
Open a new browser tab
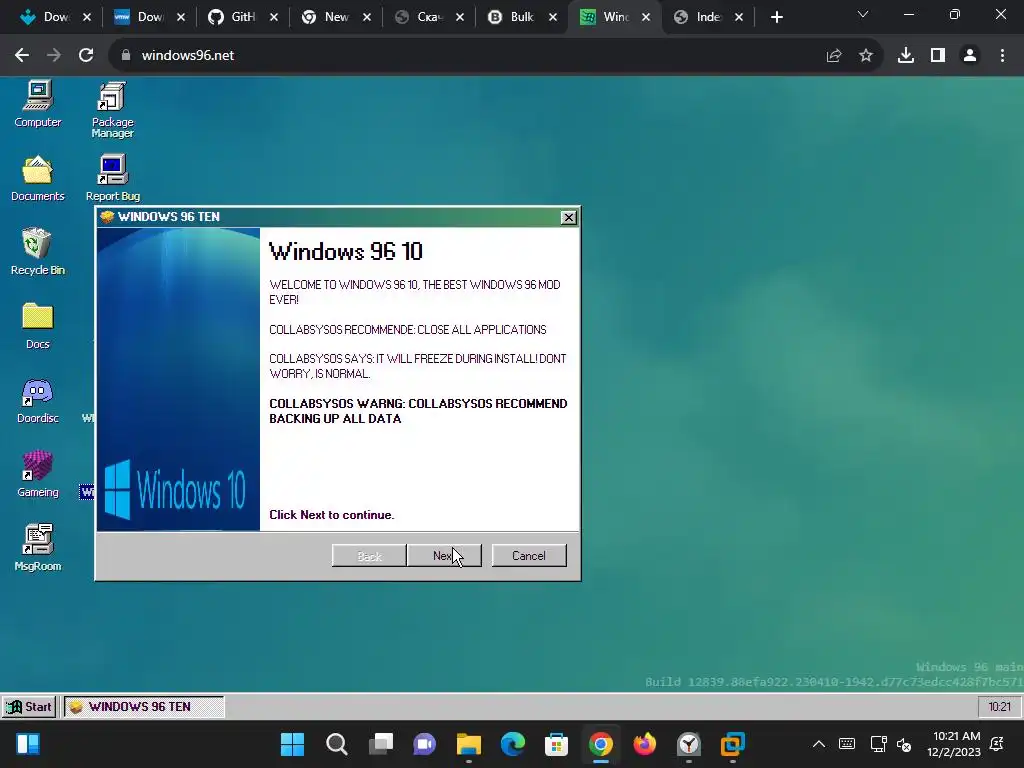pyautogui.click(x=776, y=18)
